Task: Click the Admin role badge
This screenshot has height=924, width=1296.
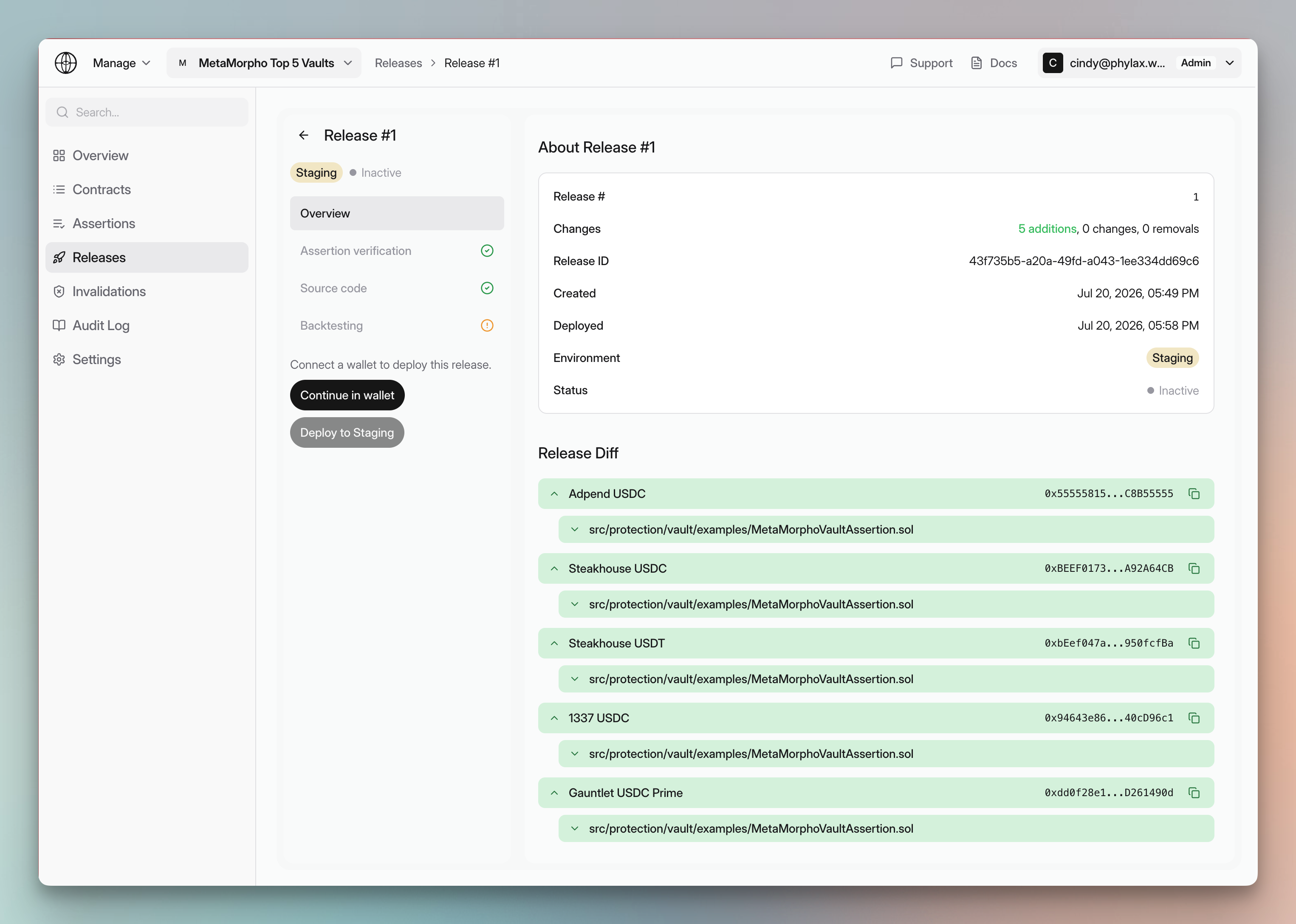Action: tap(1195, 62)
